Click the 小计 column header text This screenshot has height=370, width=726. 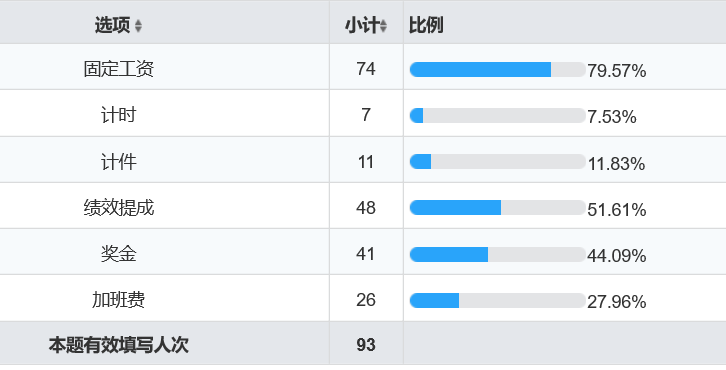(x=362, y=25)
